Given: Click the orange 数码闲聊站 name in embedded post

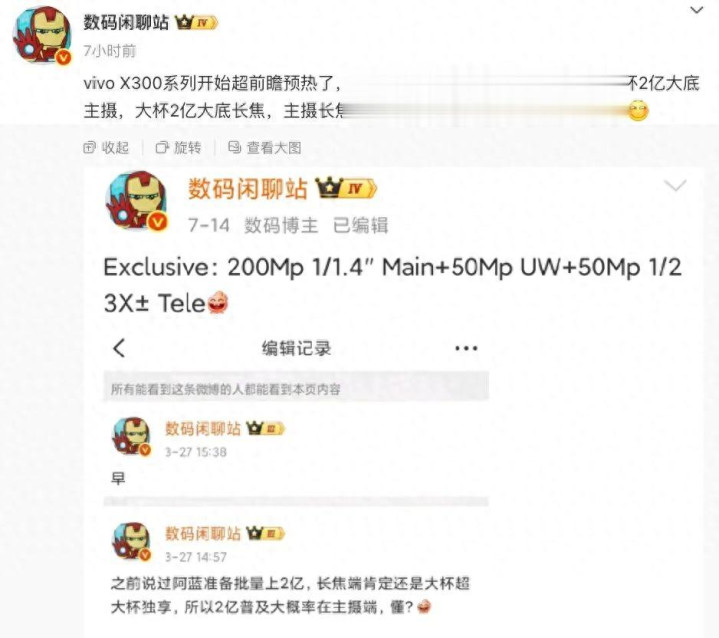Looking at the screenshot, I should click(x=247, y=189).
